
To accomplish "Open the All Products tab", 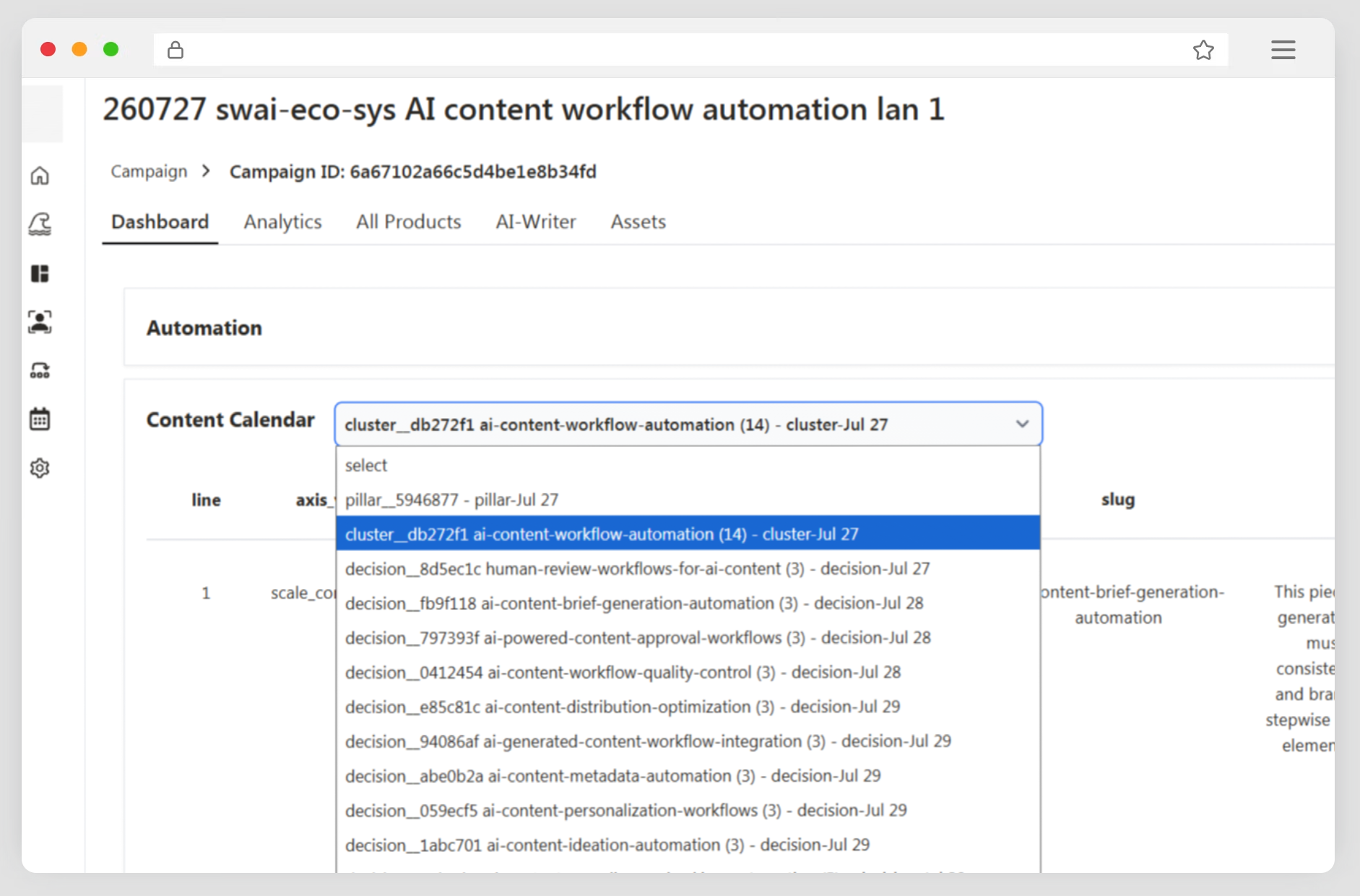I will tap(408, 222).
